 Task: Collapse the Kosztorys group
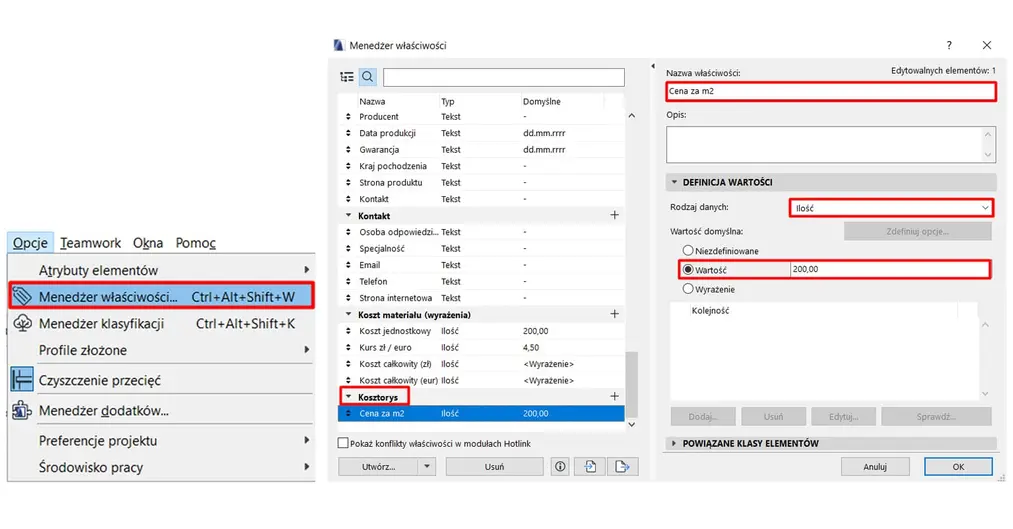pos(349,396)
